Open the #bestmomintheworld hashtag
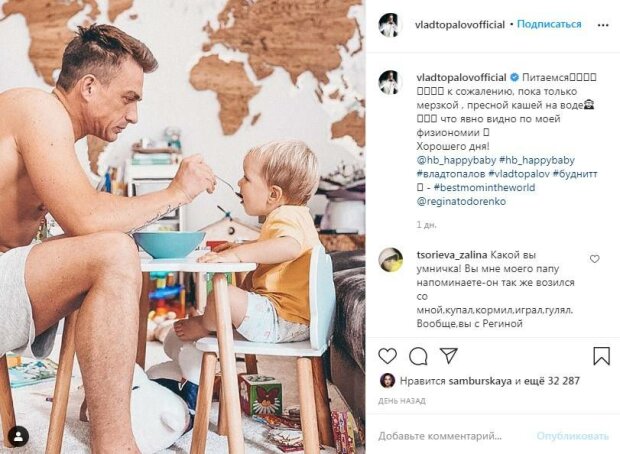This screenshot has width=620, height=454. pyautogui.click(x=484, y=187)
